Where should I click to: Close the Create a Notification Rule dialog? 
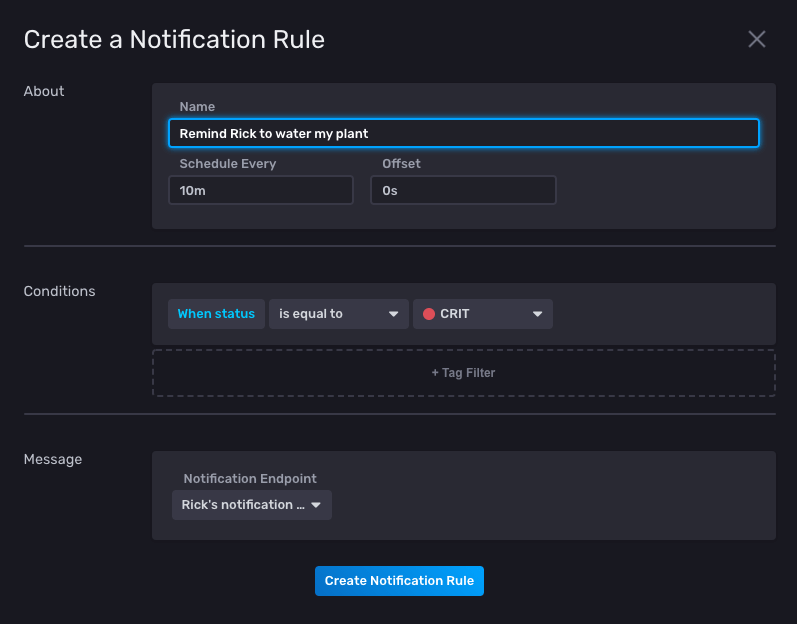coord(757,39)
